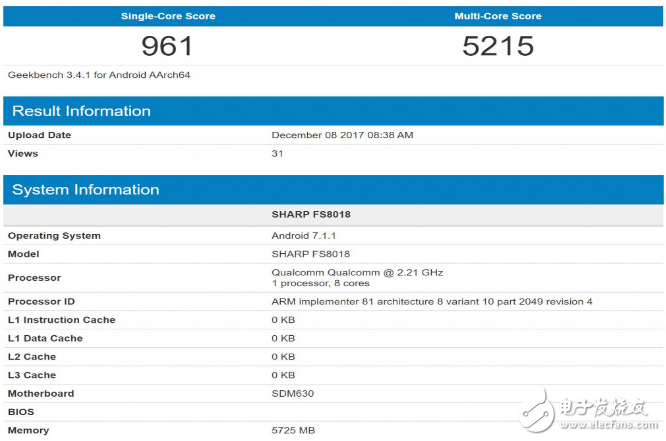This screenshot has width=666, height=441.
Task: Select the 5725 MB memory value
Action: pyautogui.click(x=294, y=430)
